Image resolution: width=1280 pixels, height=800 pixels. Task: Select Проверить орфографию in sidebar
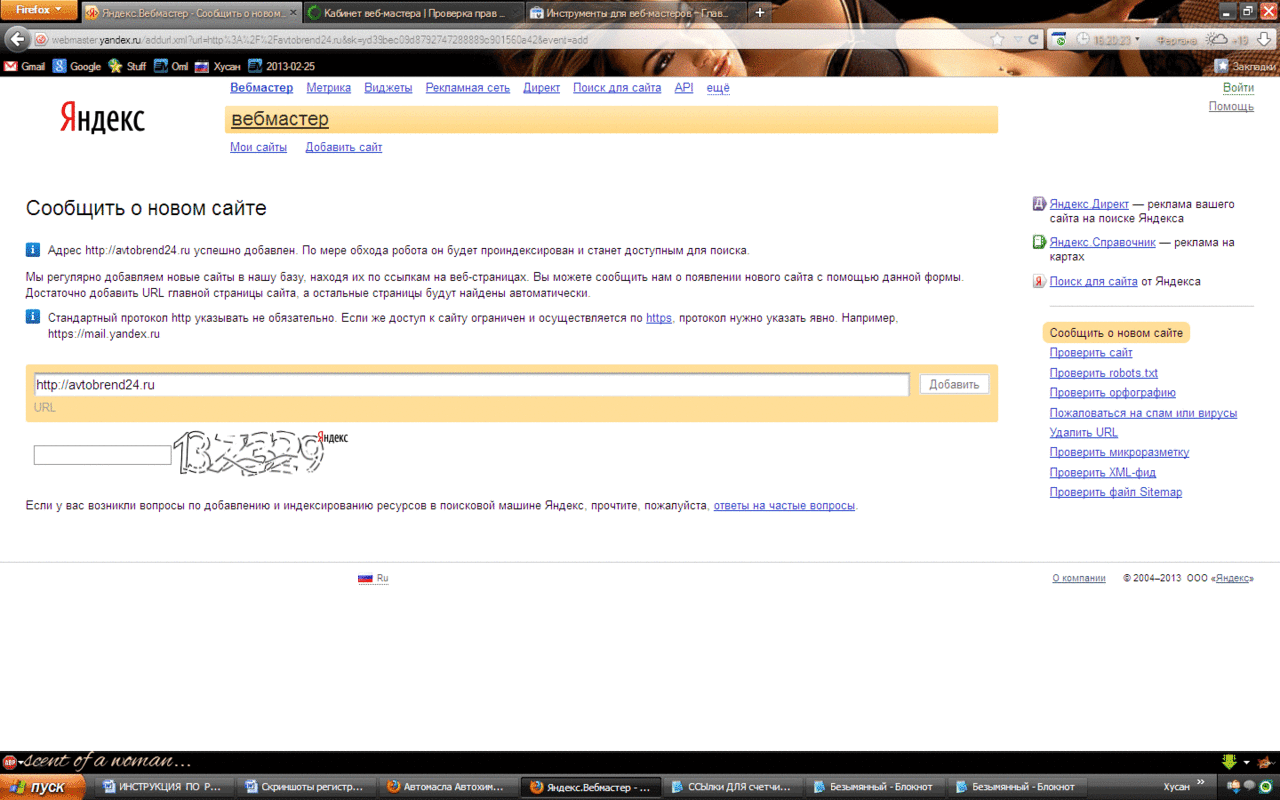click(x=1112, y=393)
